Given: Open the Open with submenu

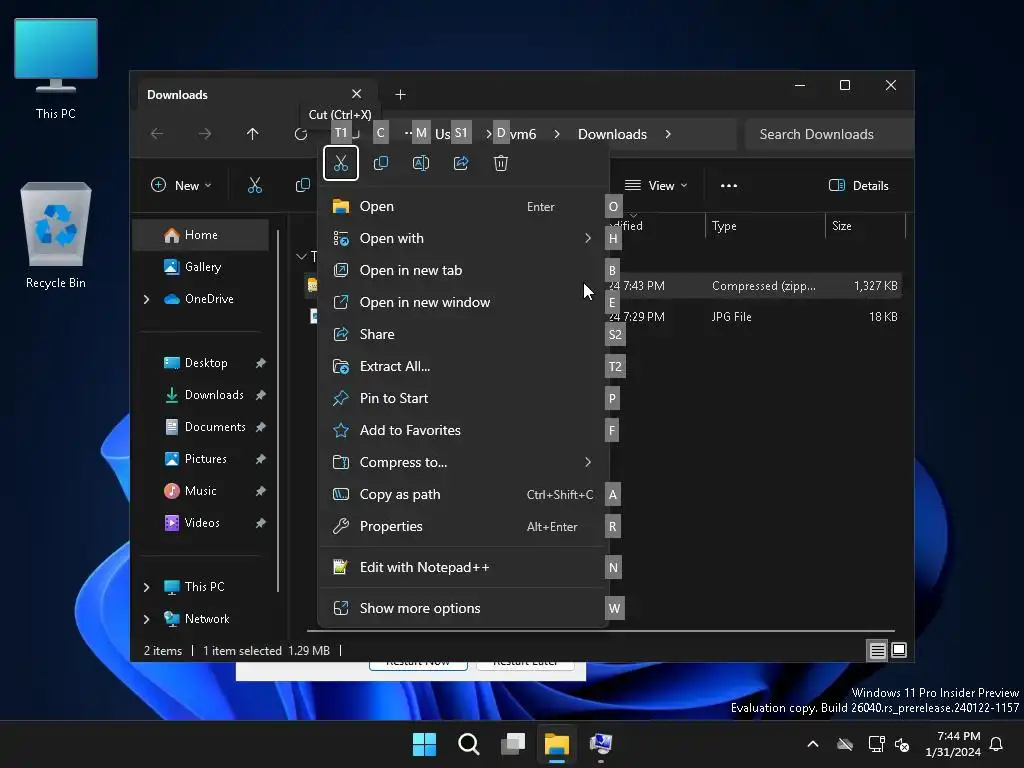Looking at the screenshot, I should [x=463, y=238].
